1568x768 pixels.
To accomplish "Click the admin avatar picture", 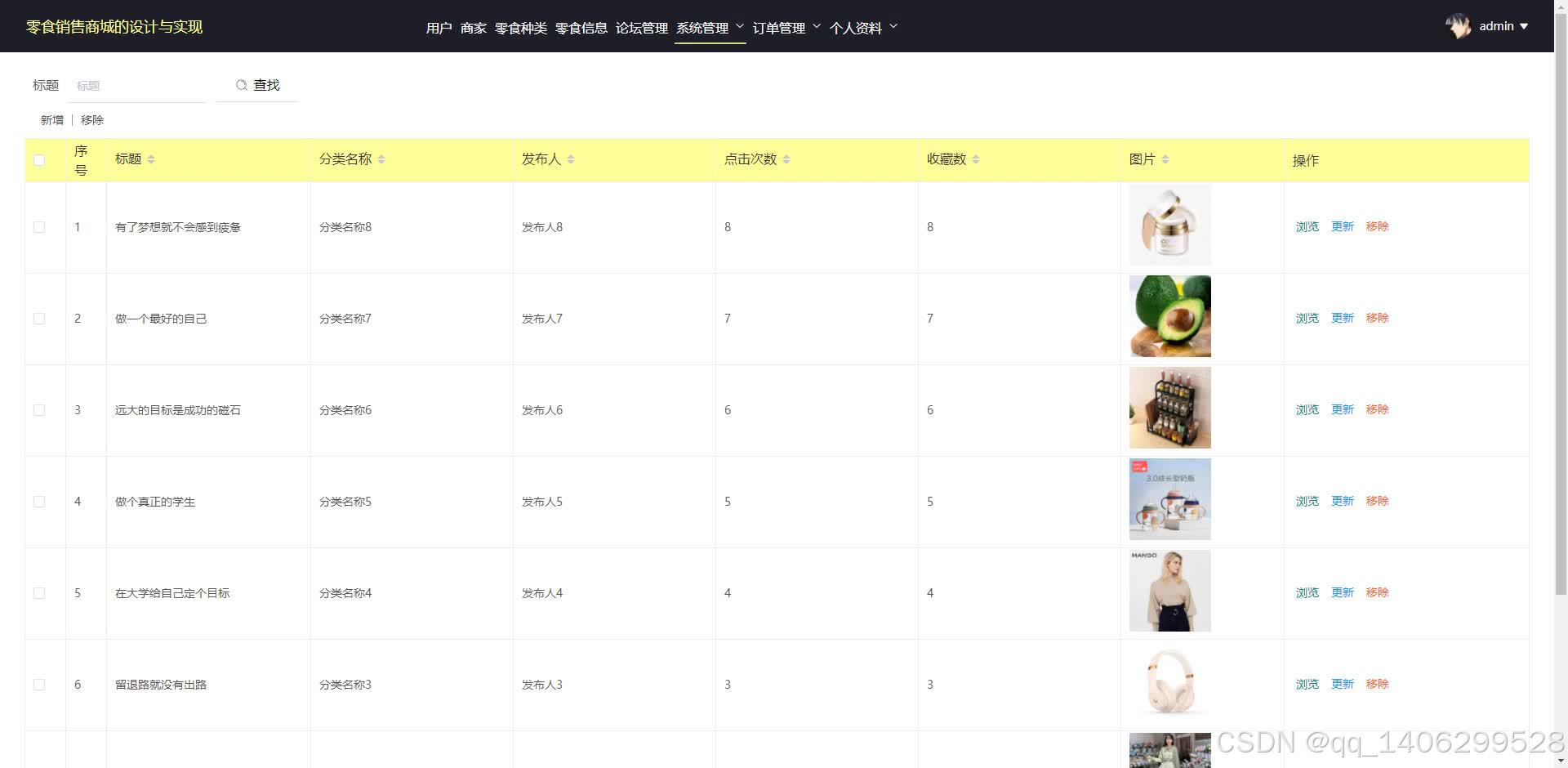I will click(1459, 26).
